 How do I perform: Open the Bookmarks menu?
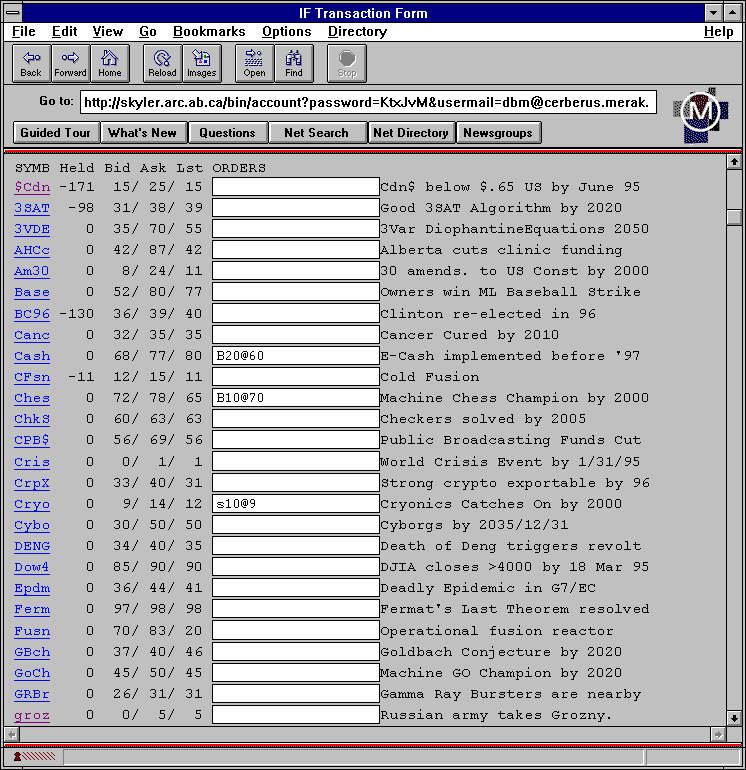click(x=209, y=32)
